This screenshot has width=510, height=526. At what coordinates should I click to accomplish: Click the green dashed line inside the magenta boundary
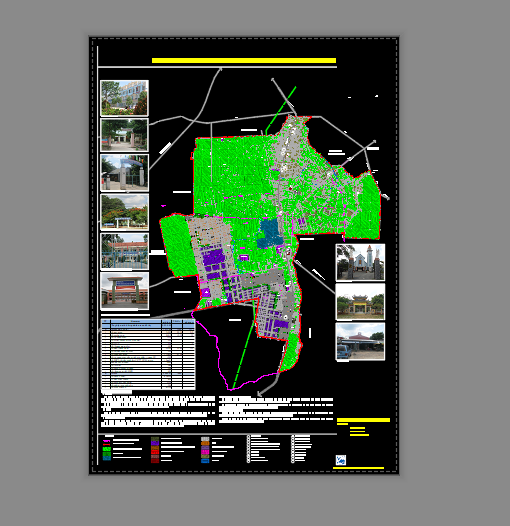coord(244,351)
